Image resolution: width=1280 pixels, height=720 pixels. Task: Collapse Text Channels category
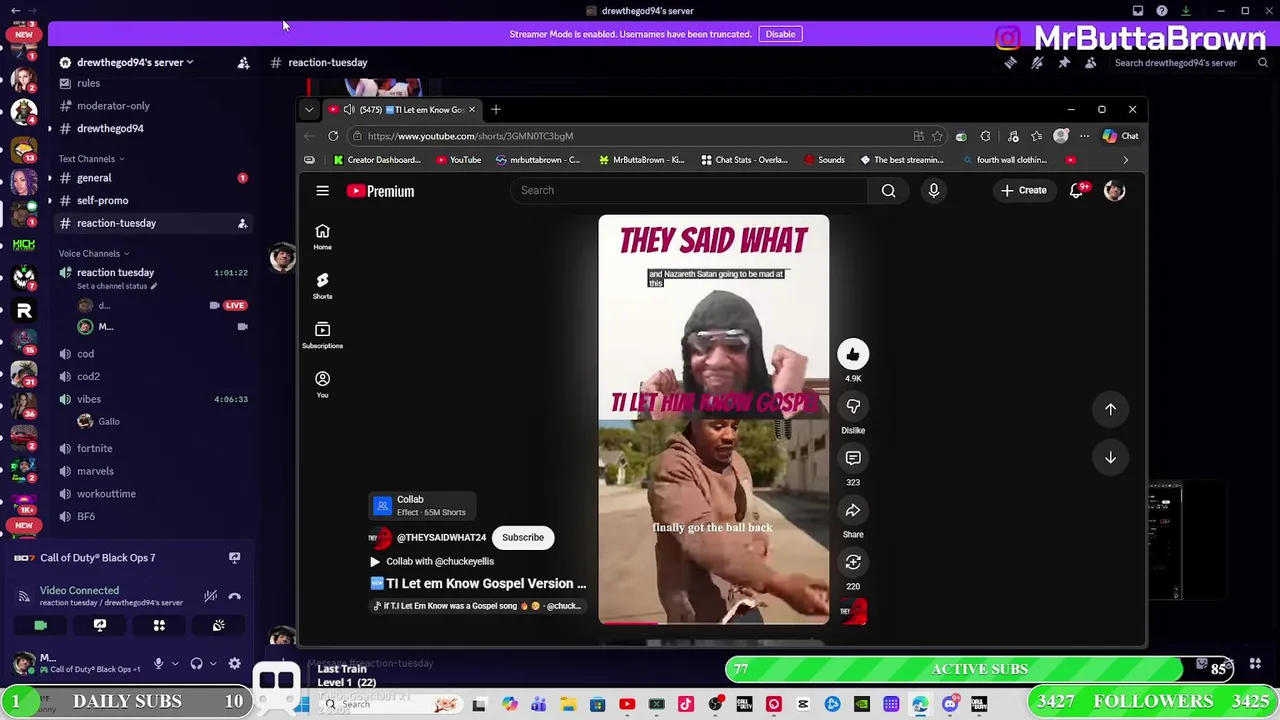coord(91,158)
